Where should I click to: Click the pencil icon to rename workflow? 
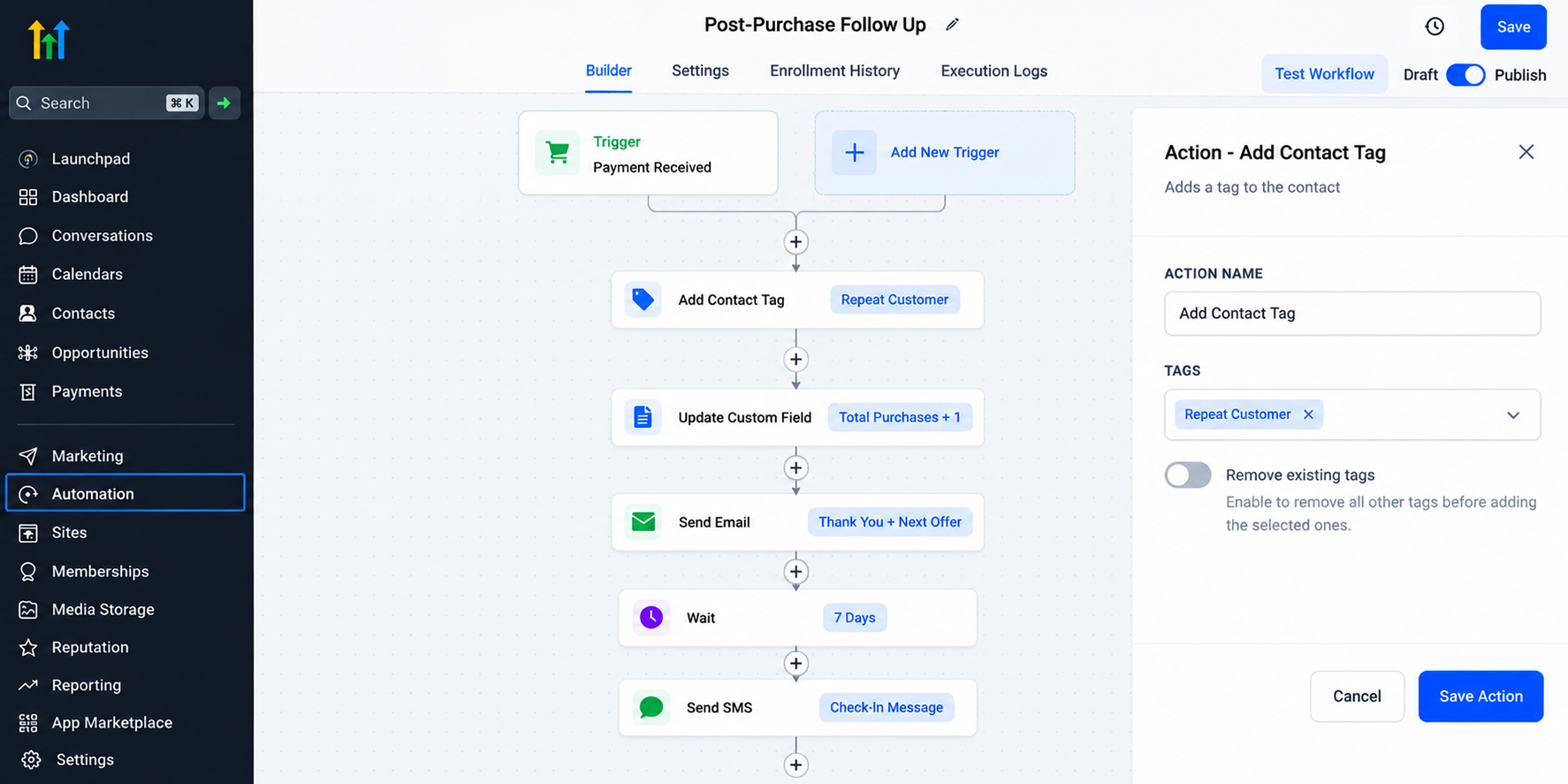tap(952, 25)
